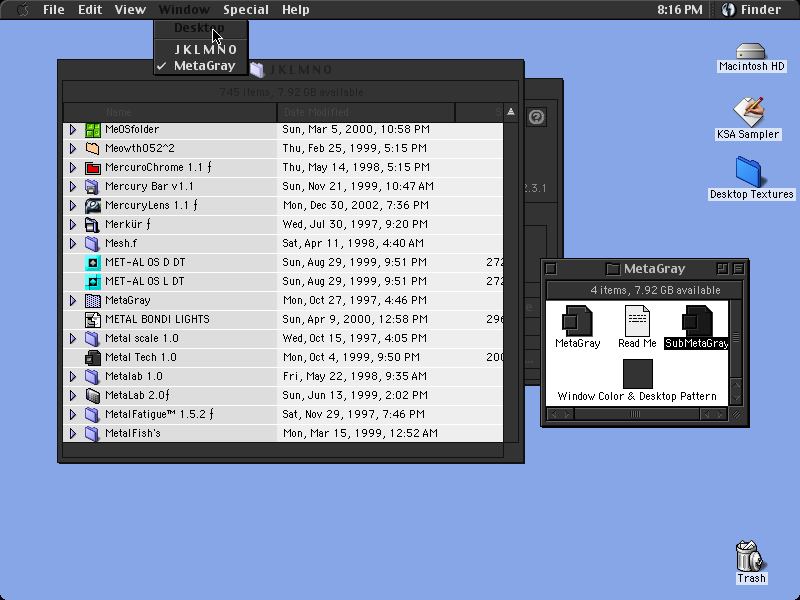Sort list by Date Modified column header
Screen dimensions: 800x600
pos(366,112)
